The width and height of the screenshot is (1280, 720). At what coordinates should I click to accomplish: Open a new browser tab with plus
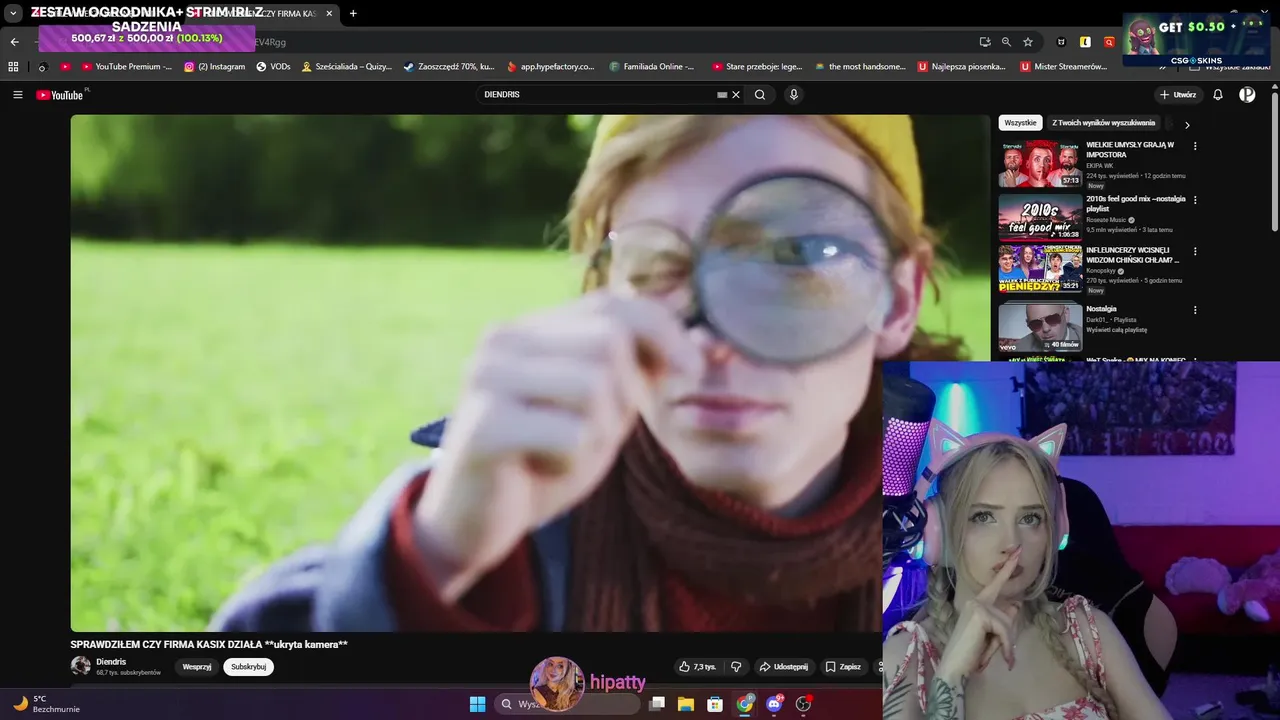(353, 13)
